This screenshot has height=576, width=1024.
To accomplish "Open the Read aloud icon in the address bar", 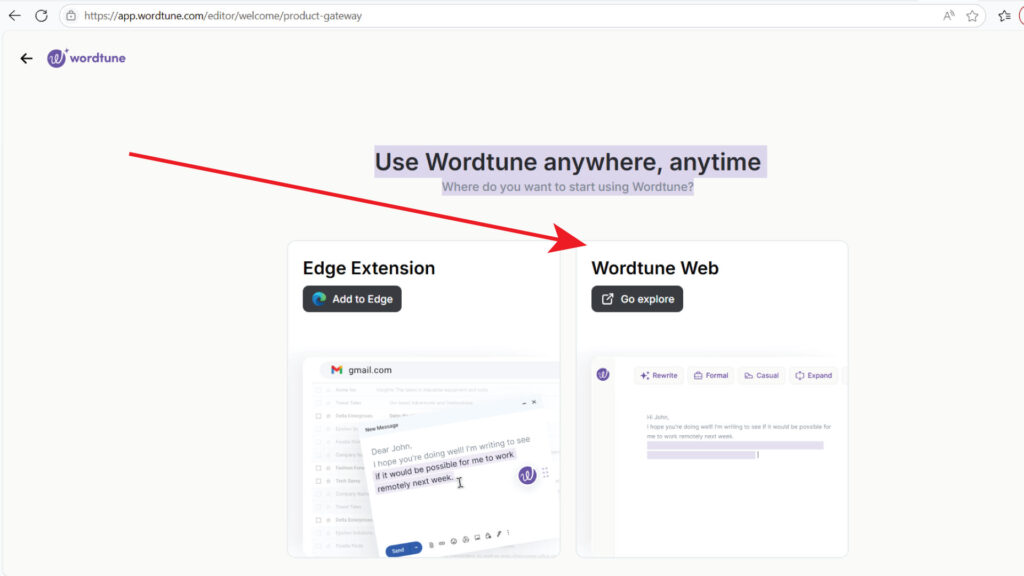I will (949, 16).
